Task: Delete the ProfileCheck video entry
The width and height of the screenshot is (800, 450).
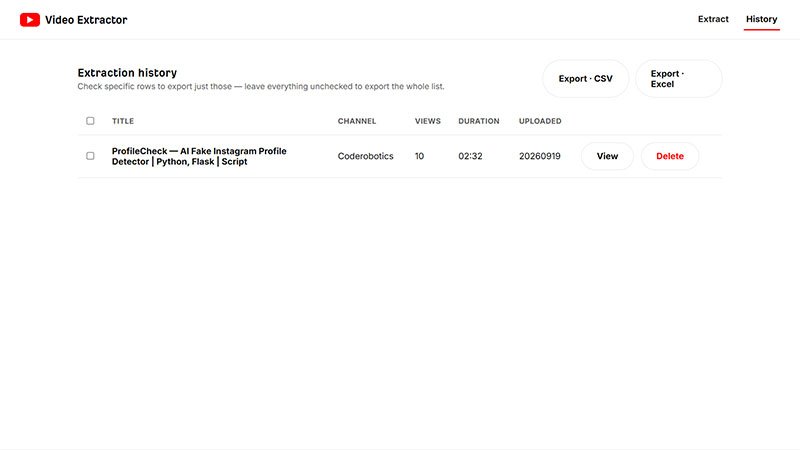Action: pos(669,156)
